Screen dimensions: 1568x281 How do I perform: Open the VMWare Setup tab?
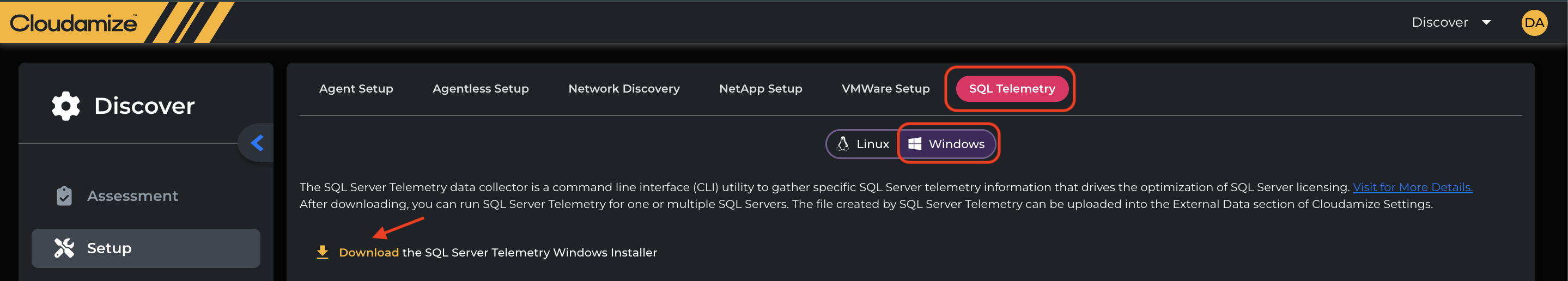[885, 89]
